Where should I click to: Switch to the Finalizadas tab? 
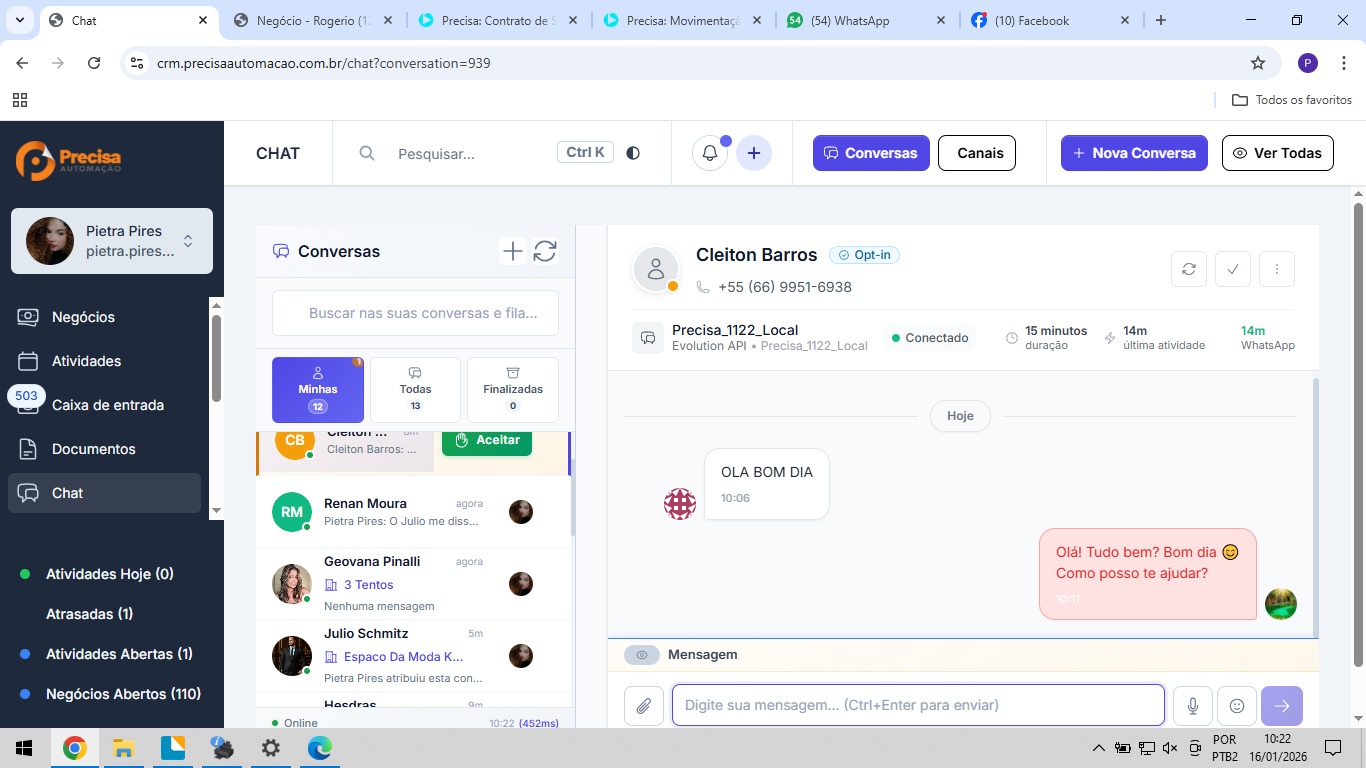(512, 390)
